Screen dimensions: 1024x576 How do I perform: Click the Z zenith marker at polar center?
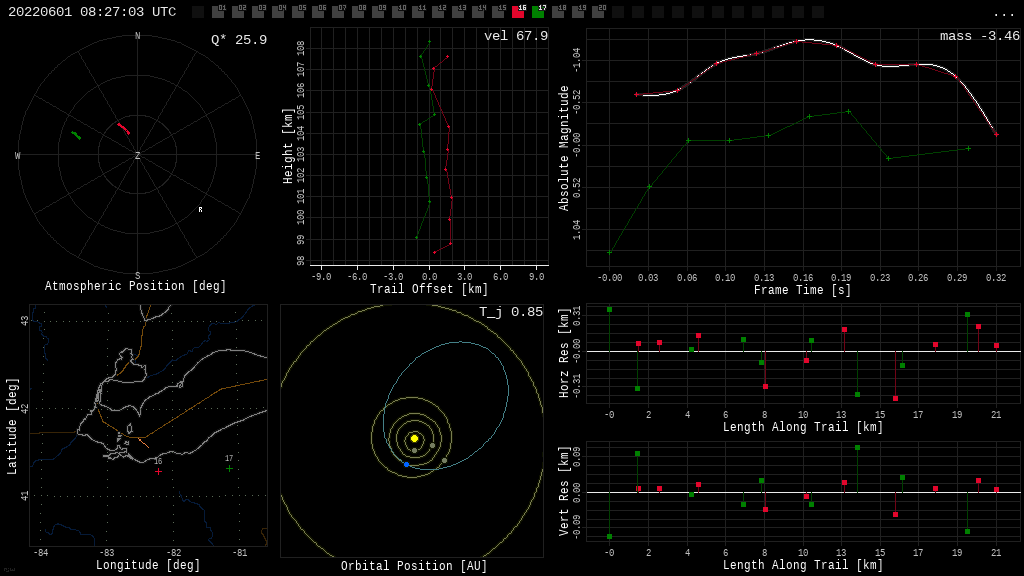137,155
